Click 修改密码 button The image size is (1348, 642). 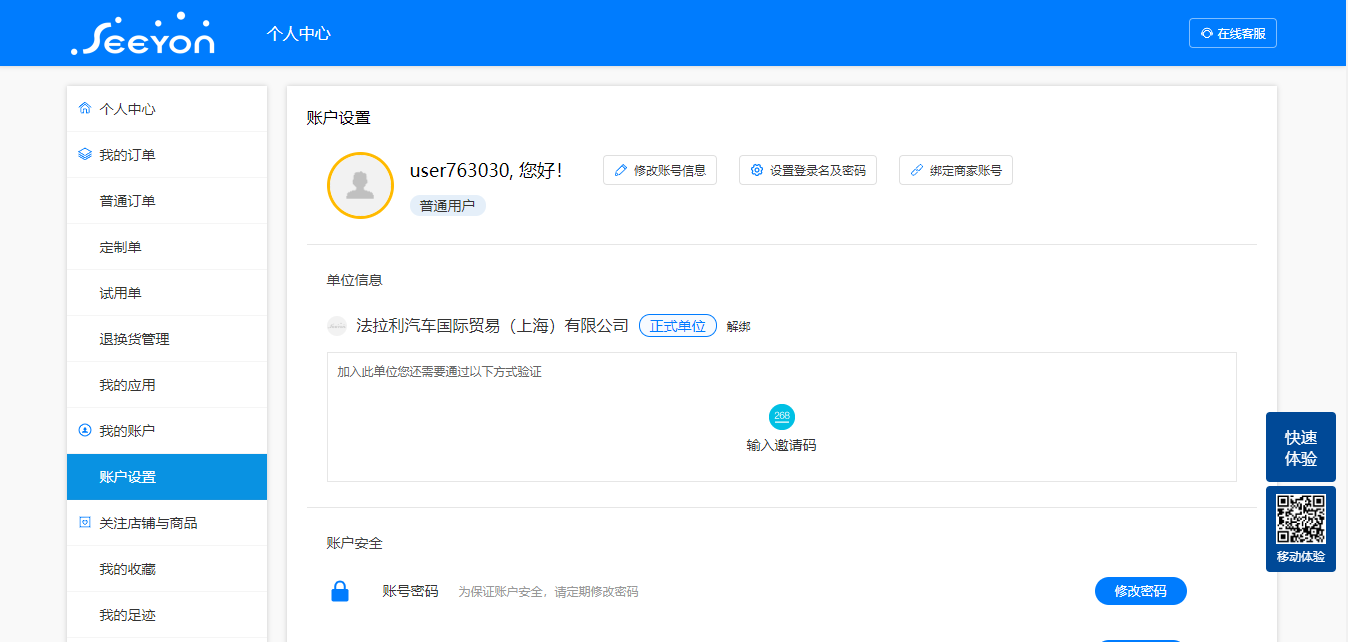1141,591
